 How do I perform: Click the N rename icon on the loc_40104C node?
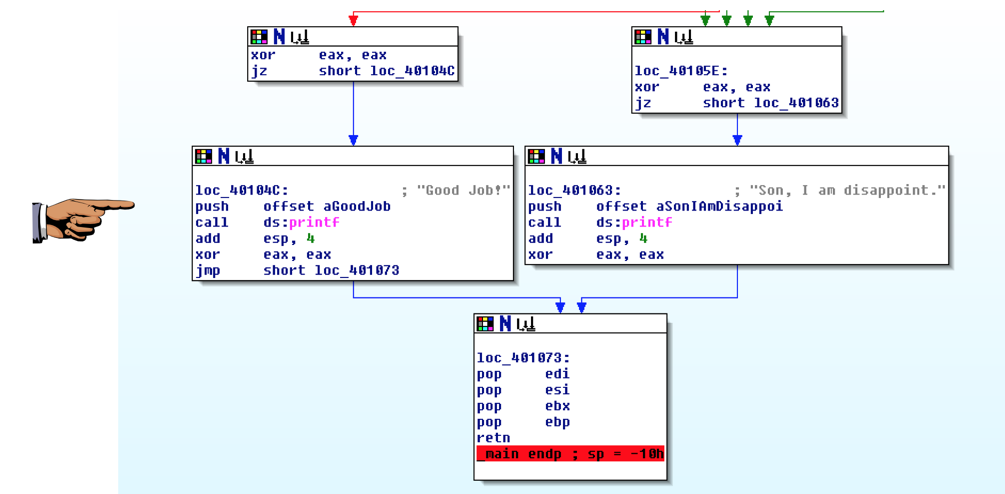pos(224,156)
